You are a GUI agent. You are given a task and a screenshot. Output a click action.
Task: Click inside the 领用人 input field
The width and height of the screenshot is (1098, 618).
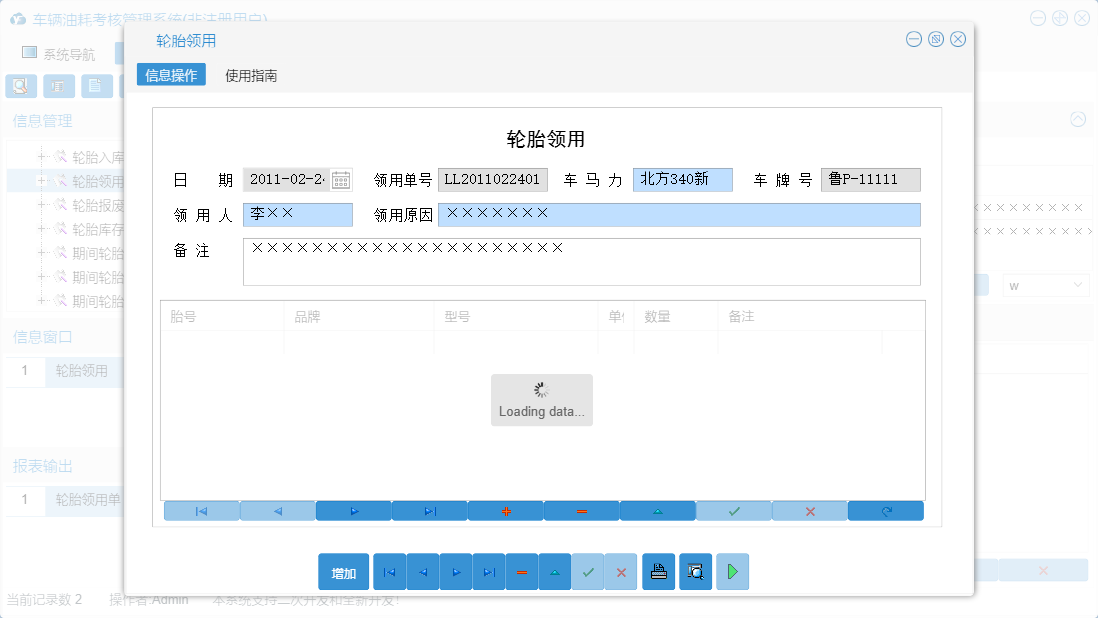(x=300, y=214)
